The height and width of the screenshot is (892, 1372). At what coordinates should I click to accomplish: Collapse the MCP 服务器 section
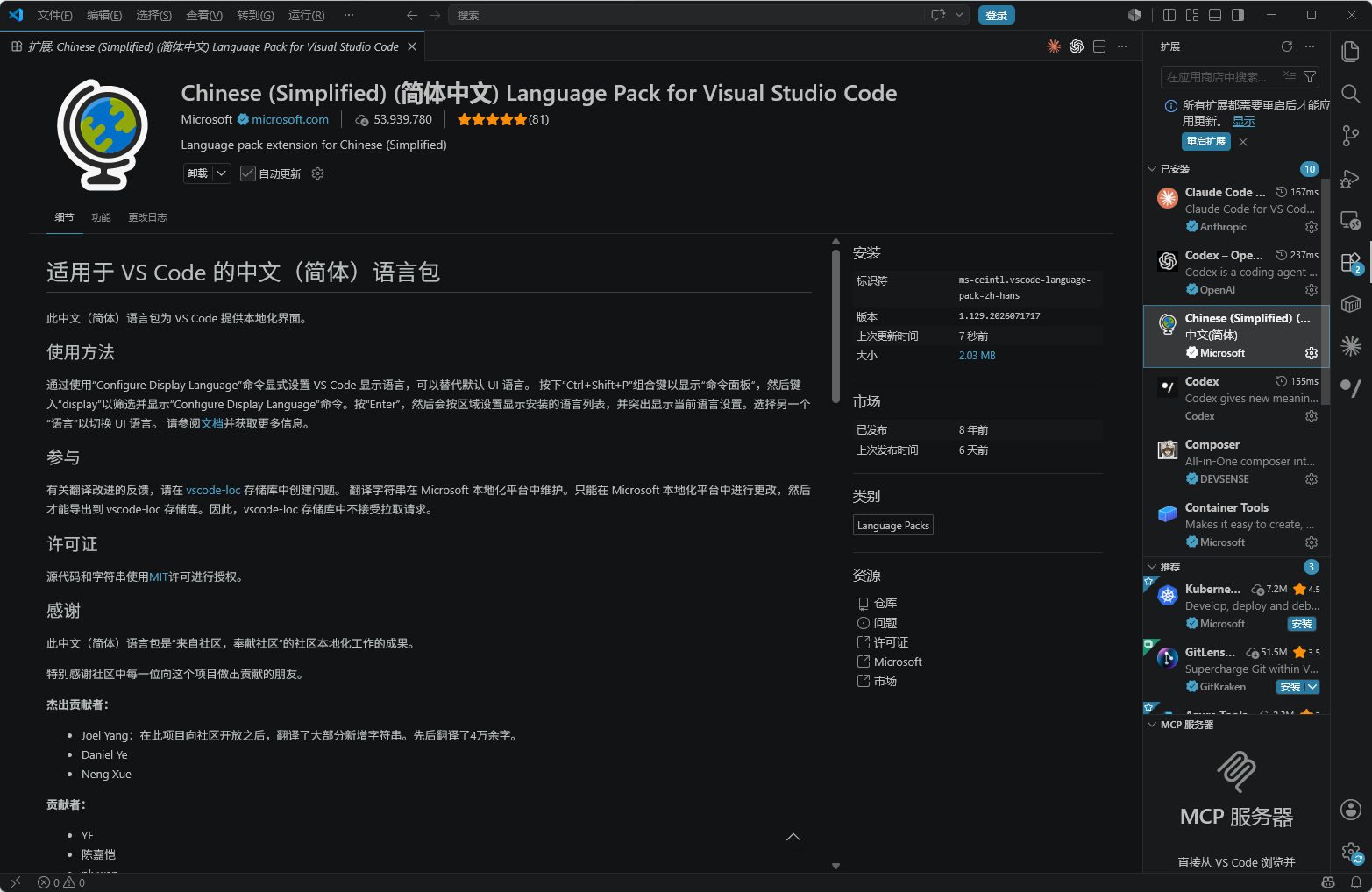[x=1152, y=725]
